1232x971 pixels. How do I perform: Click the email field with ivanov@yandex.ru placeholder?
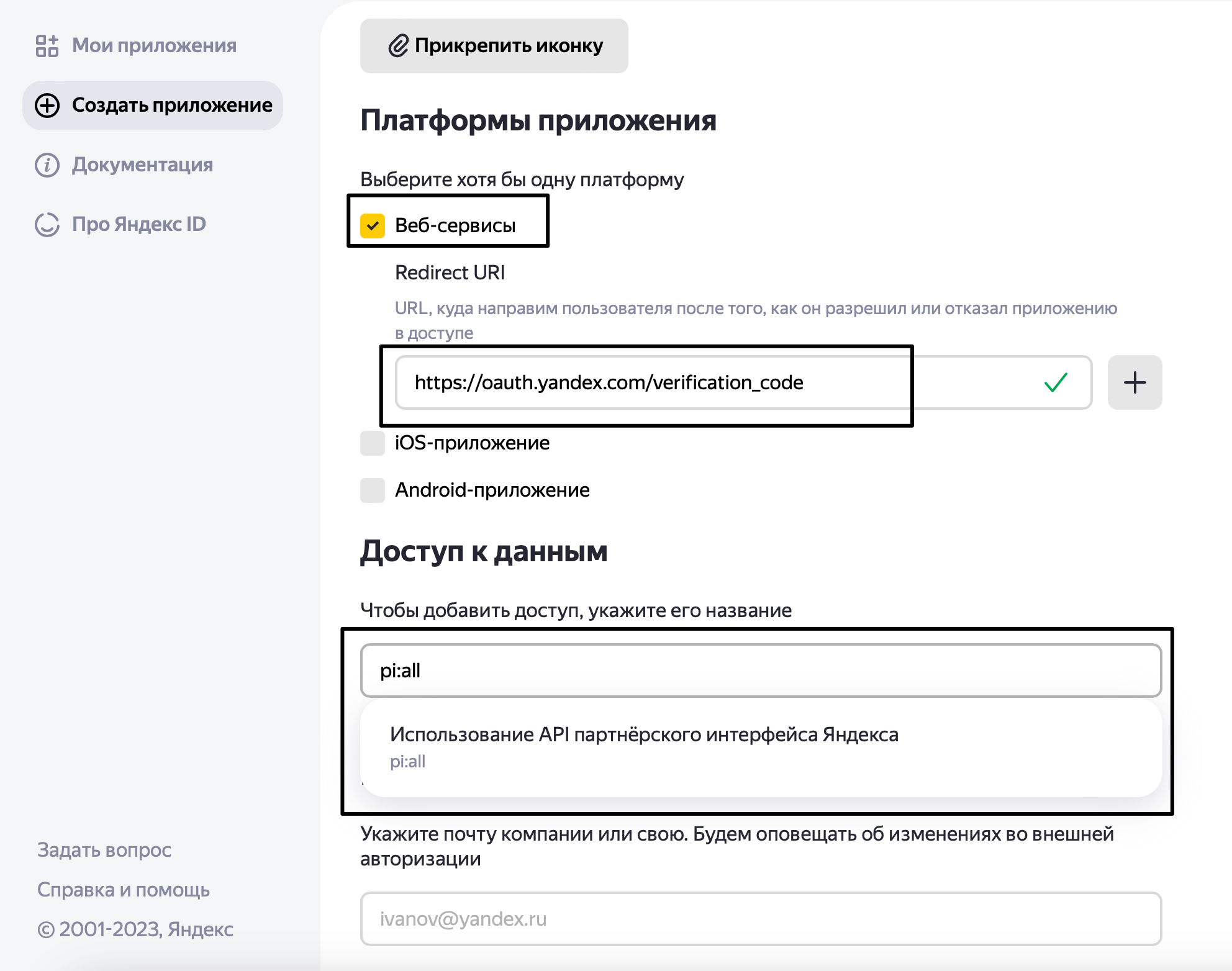click(x=760, y=919)
